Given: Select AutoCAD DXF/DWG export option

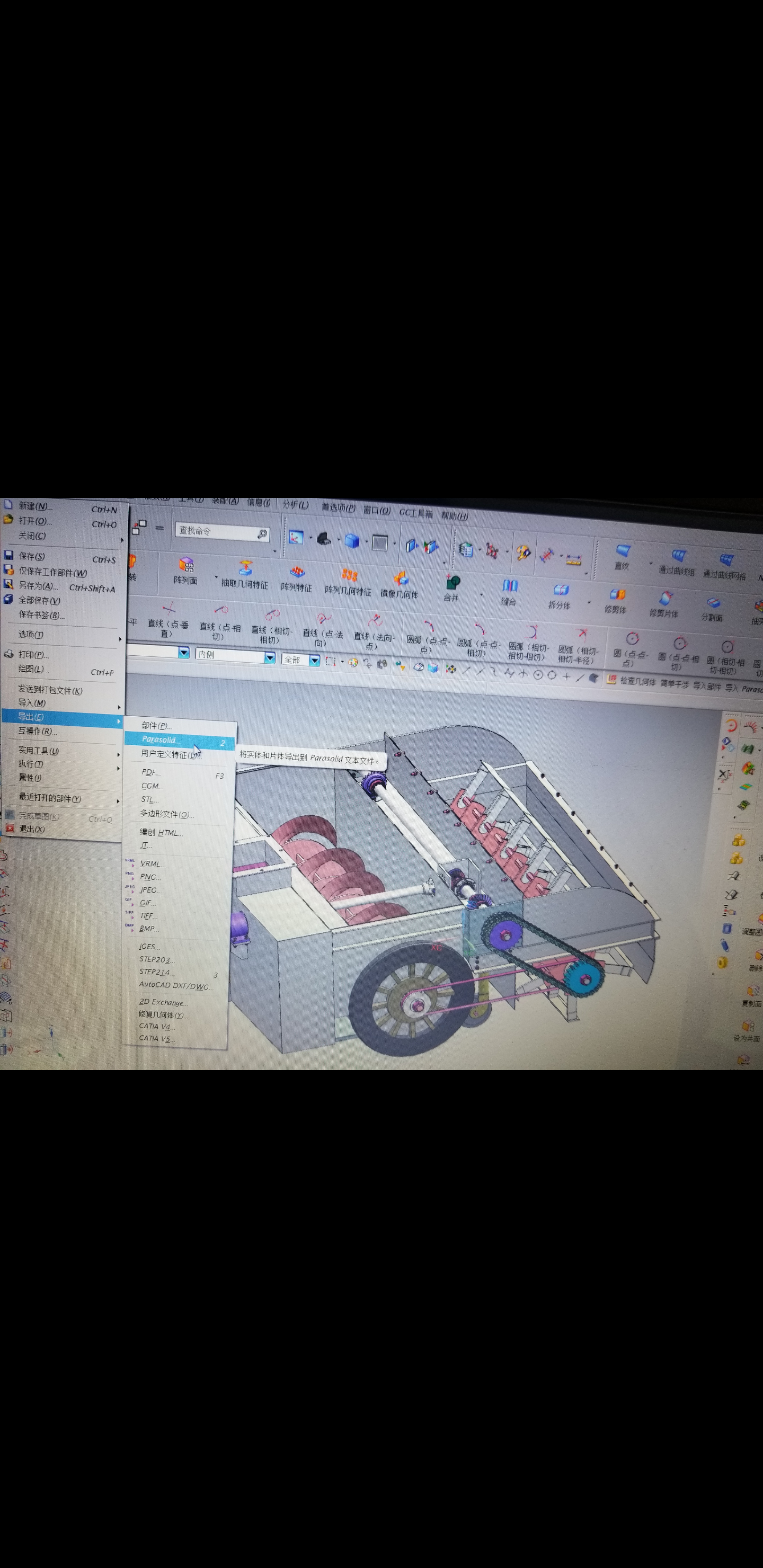Looking at the screenshot, I should pos(176,985).
